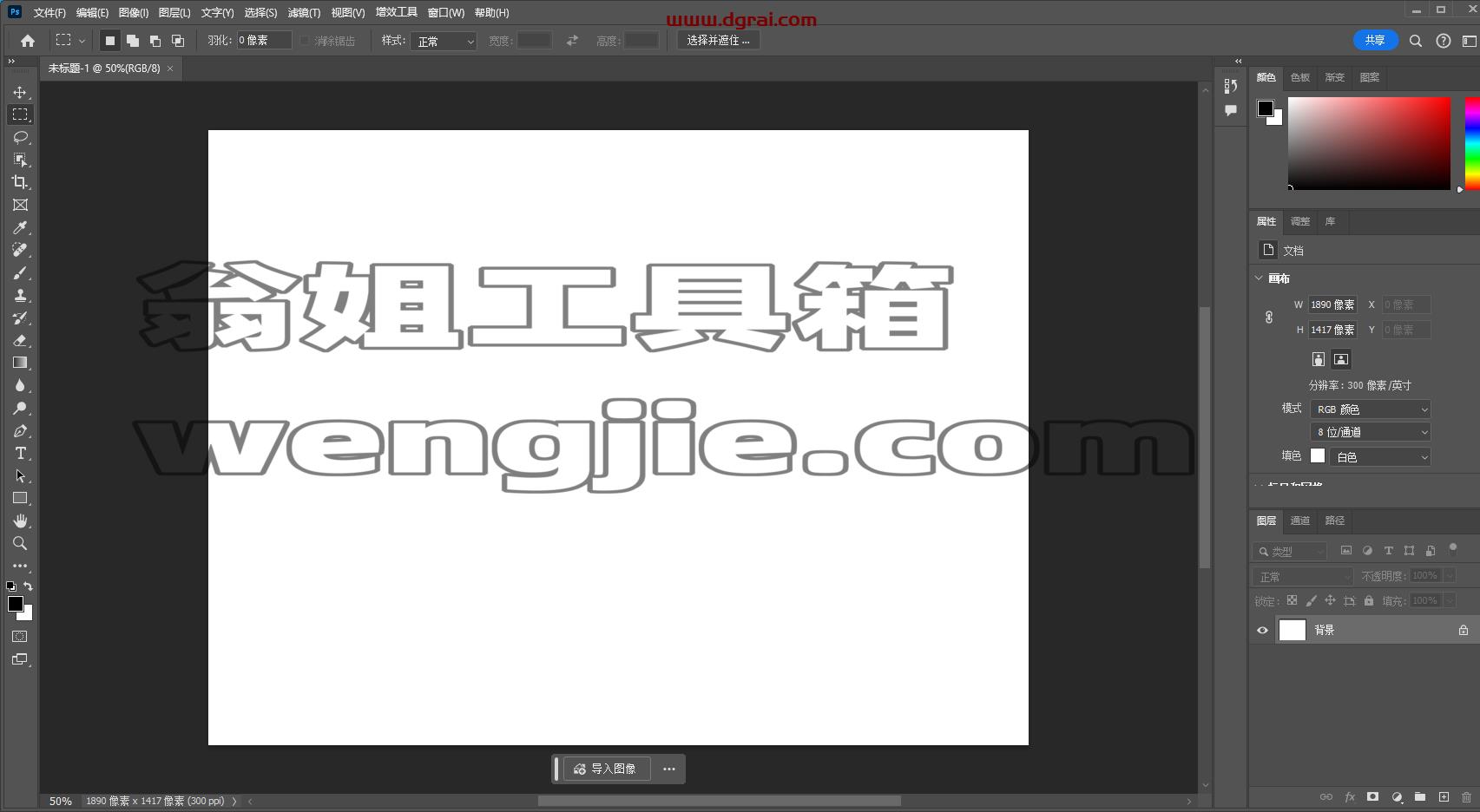Toggle the layer filter on/off switch
Image resolution: width=1480 pixels, height=812 pixels.
[x=1453, y=548]
